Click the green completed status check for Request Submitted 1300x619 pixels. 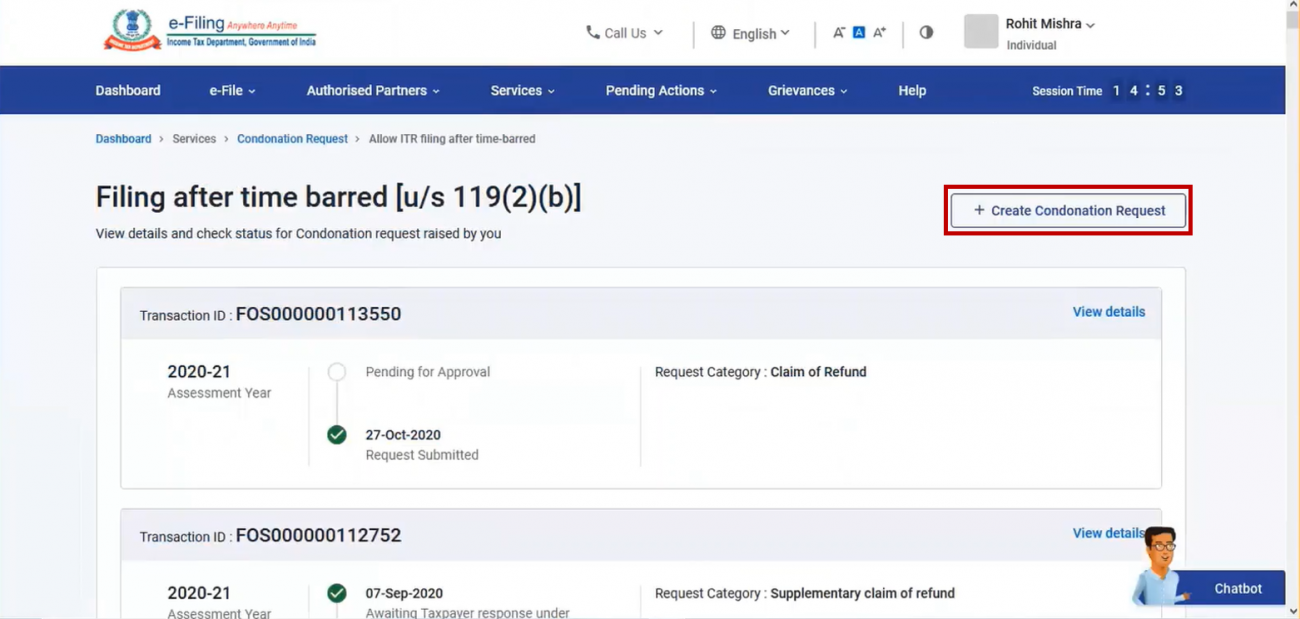337,434
